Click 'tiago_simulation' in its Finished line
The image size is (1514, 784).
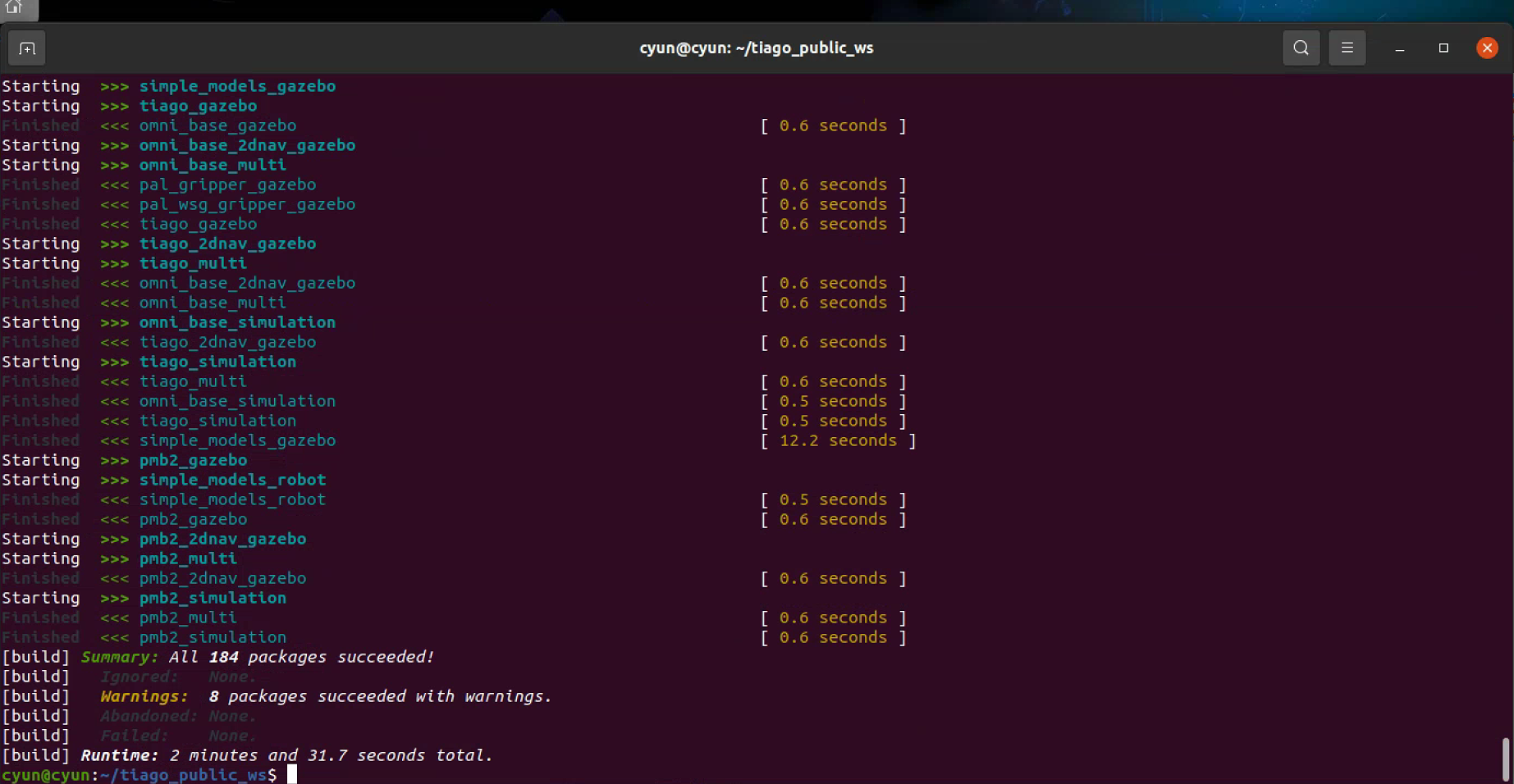point(217,421)
